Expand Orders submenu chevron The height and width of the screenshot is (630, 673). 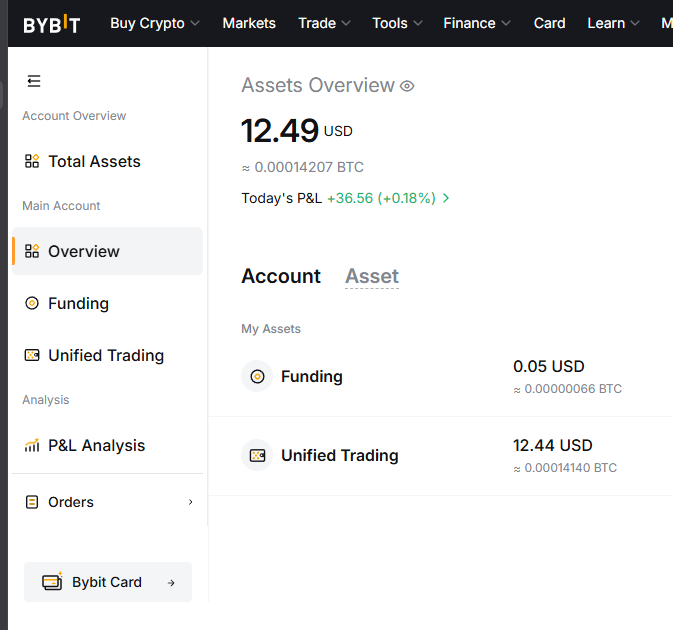191,502
